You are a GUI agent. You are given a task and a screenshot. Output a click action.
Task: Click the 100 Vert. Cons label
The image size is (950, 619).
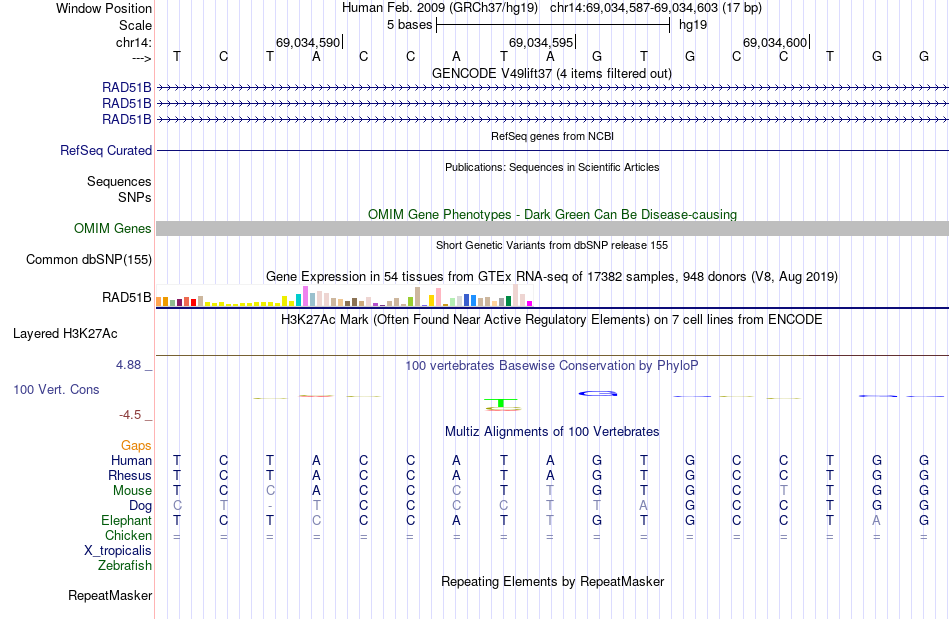[56, 390]
